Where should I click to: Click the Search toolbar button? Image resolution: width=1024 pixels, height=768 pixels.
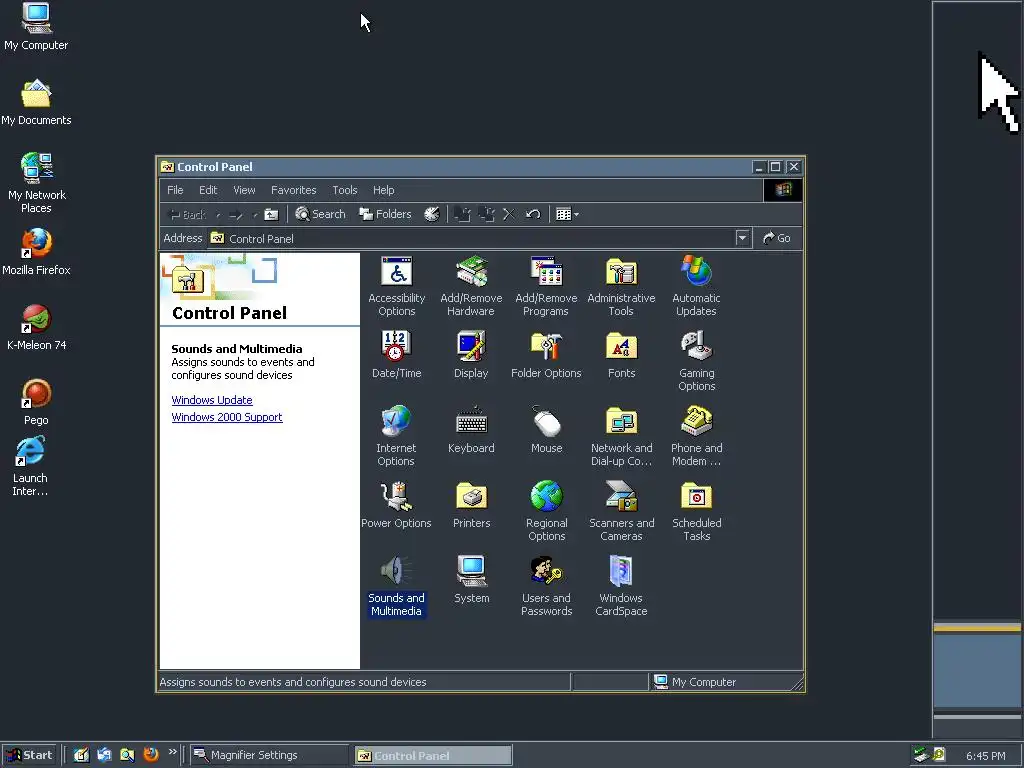pyautogui.click(x=320, y=214)
